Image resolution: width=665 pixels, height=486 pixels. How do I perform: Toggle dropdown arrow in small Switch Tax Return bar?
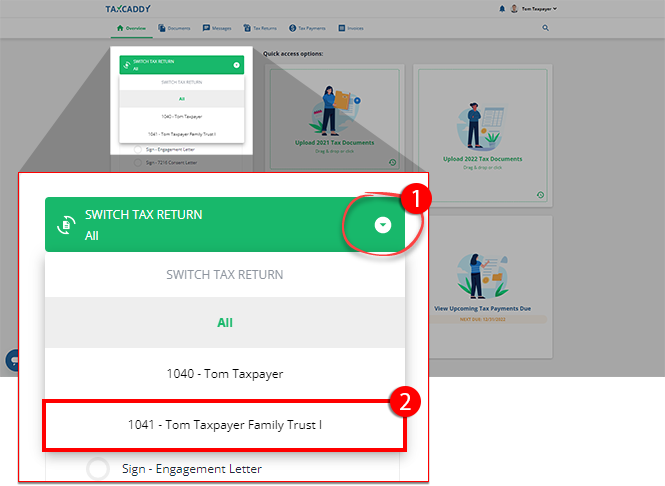click(236, 65)
